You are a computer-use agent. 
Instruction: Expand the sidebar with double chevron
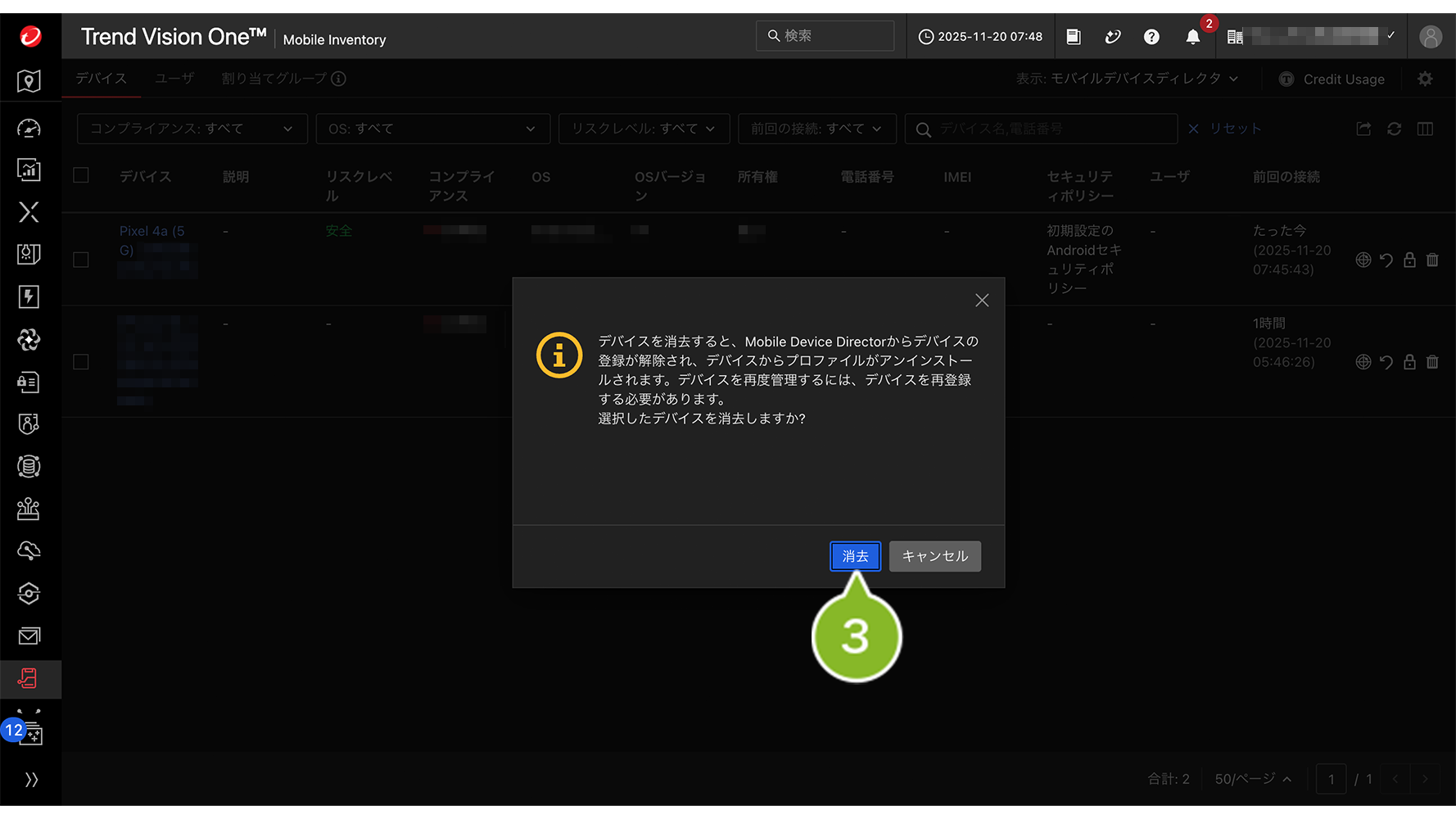click(x=31, y=779)
